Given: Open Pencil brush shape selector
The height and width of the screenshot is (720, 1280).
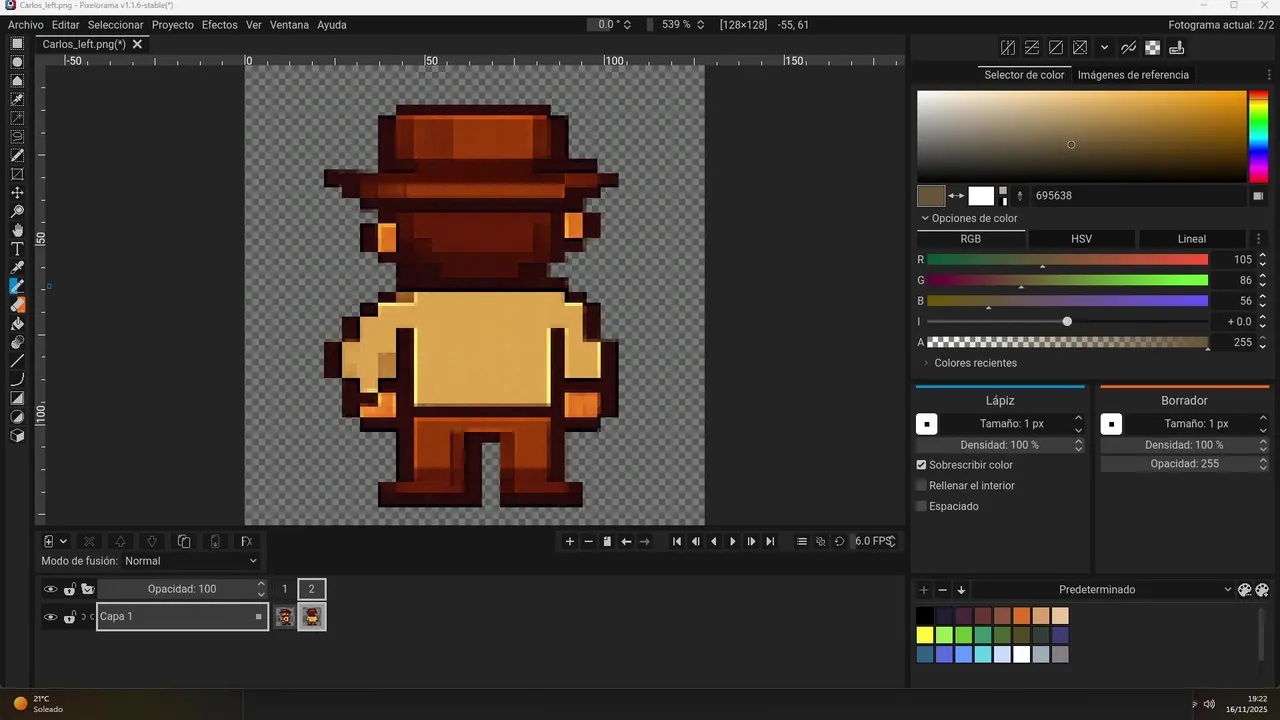Looking at the screenshot, I should [x=927, y=424].
